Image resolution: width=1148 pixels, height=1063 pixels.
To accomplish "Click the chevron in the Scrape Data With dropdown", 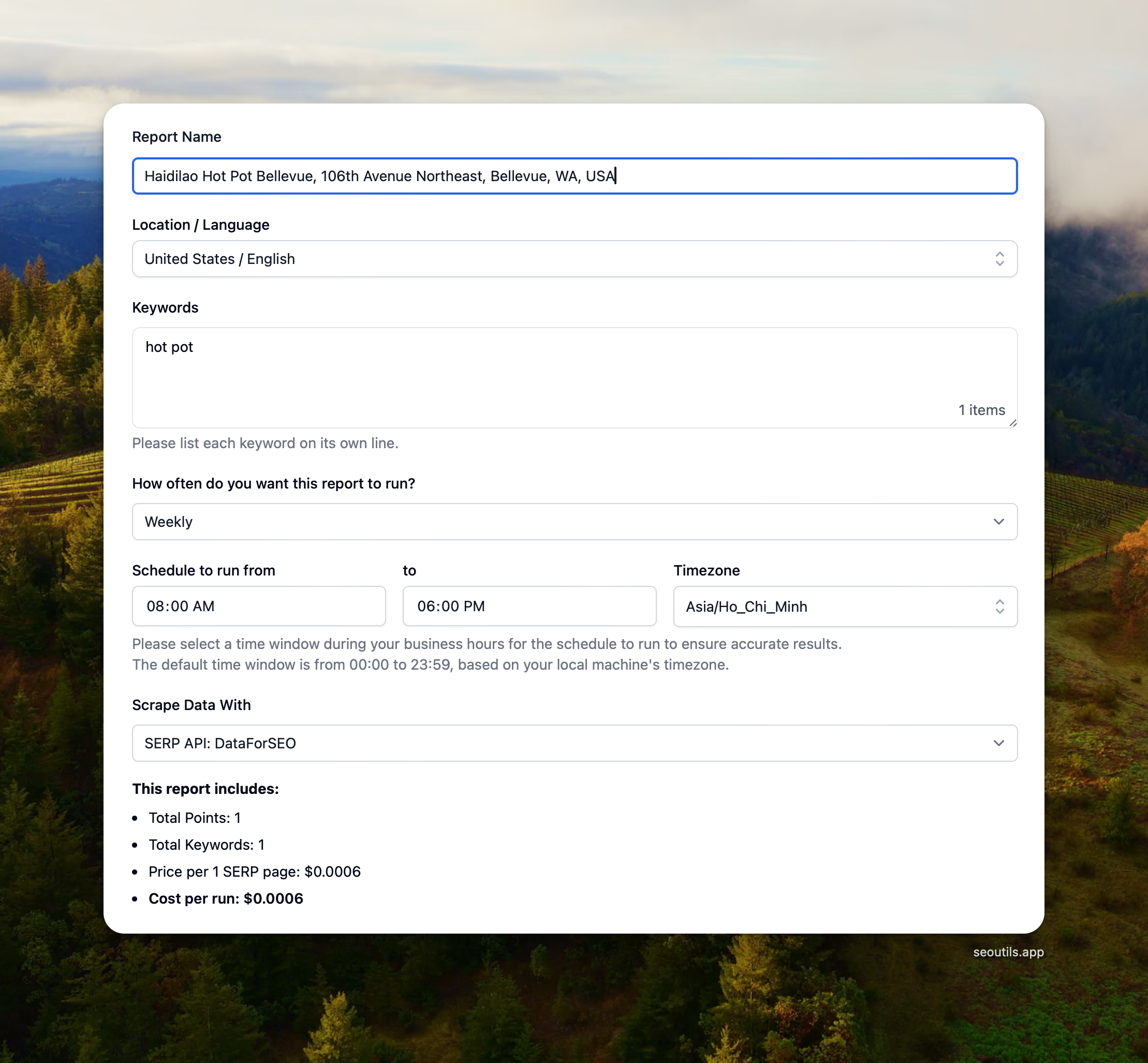I will 998,743.
